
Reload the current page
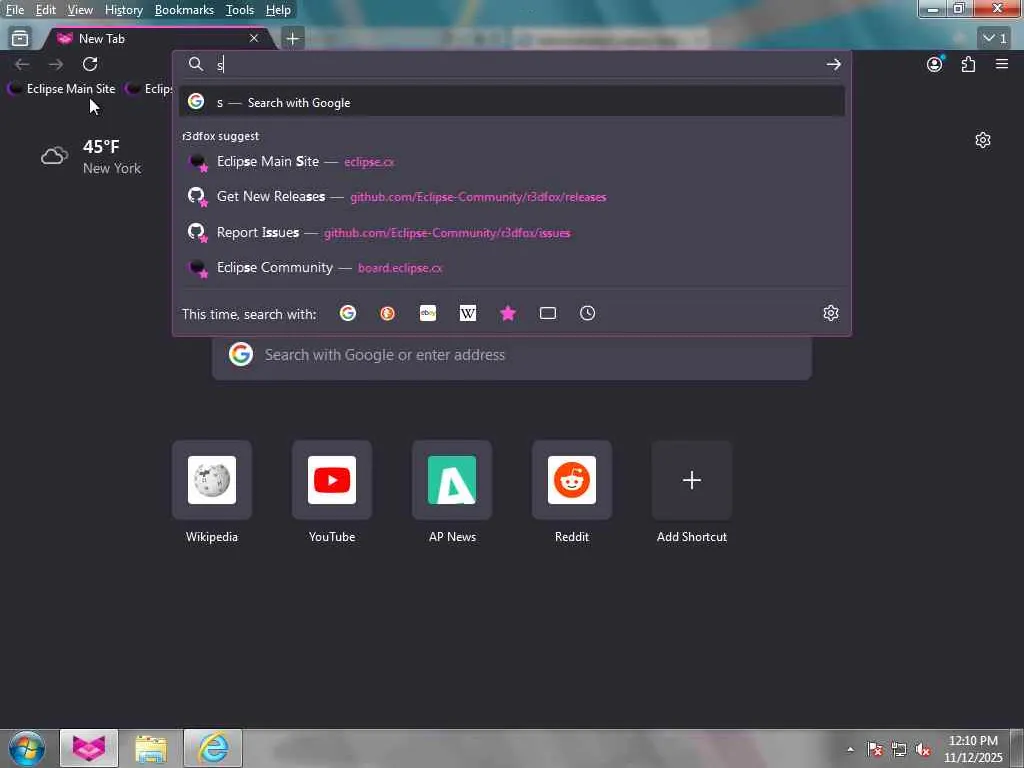[x=90, y=64]
